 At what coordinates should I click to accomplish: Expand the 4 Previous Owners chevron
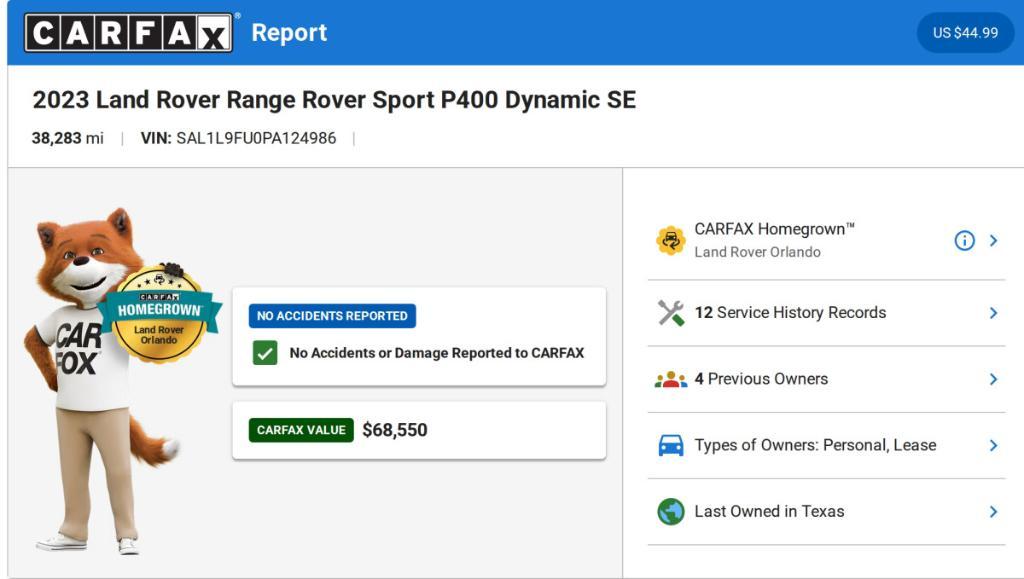tap(993, 379)
